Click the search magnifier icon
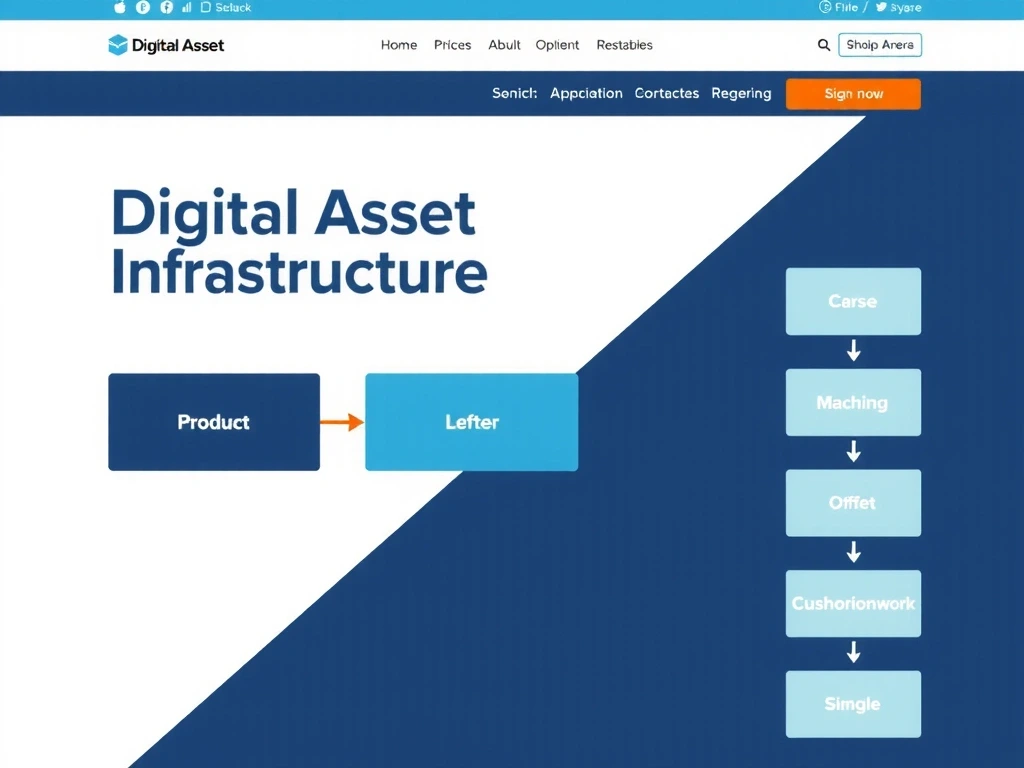 click(823, 45)
